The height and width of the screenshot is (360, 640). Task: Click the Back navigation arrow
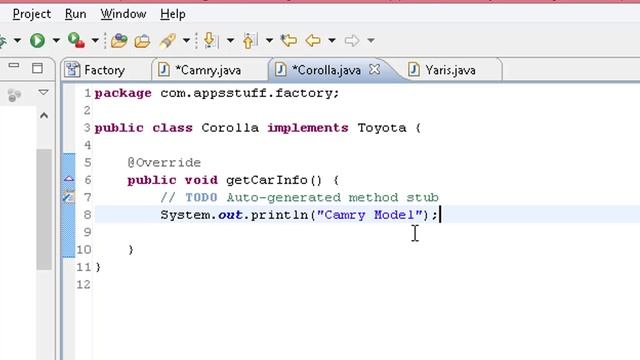(x=313, y=40)
